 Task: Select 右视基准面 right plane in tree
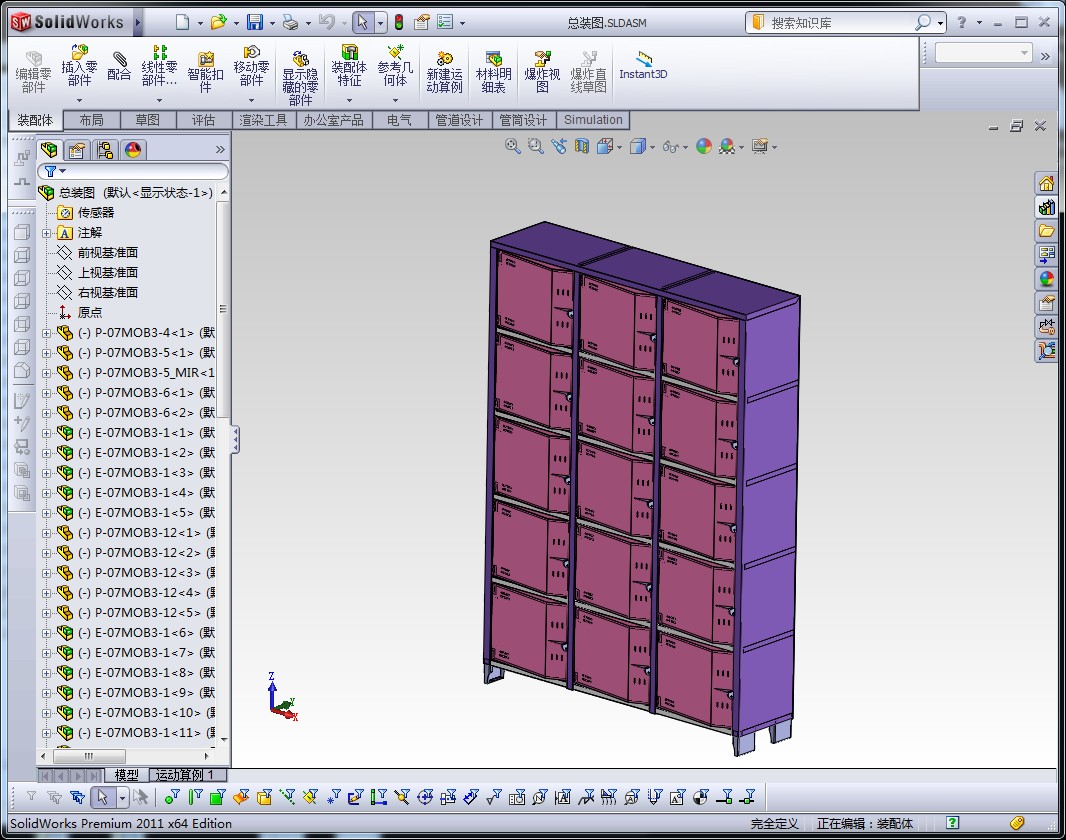[x=107, y=293]
